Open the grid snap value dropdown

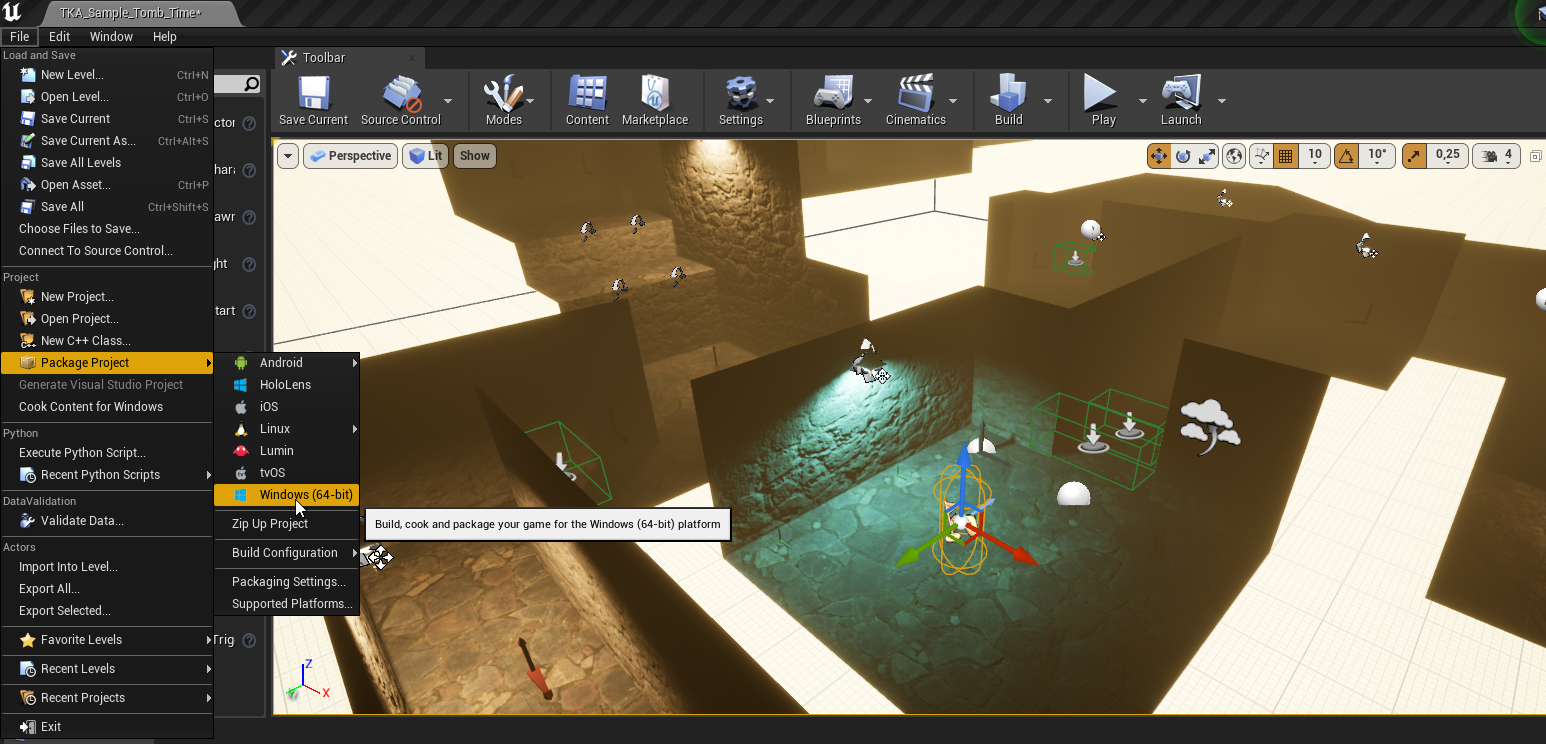pos(1315,155)
